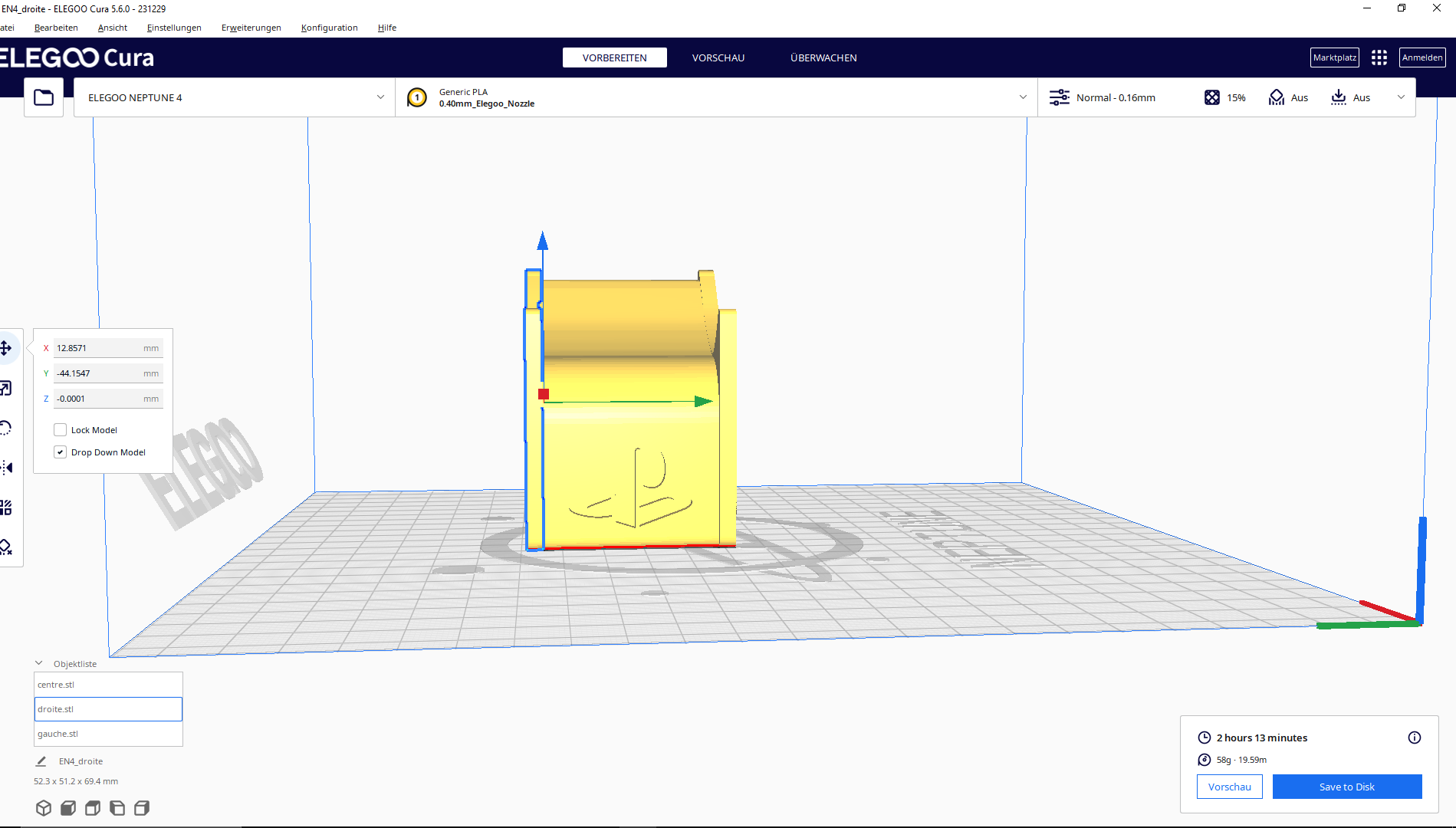The height and width of the screenshot is (828, 1456).
Task: Click the print settings sliders icon
Action: [x=1060, y=97]
